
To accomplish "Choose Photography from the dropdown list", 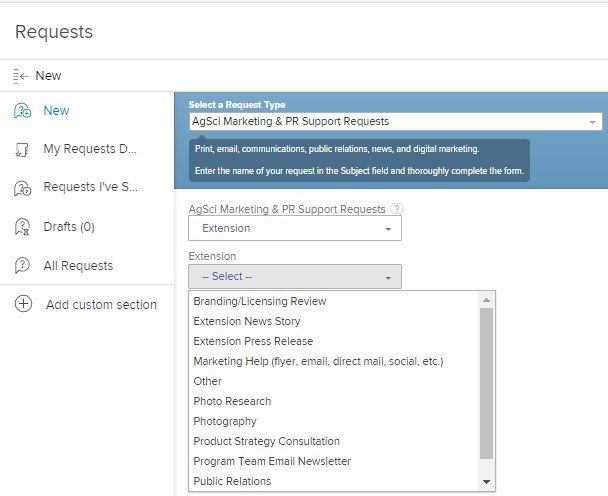I will coord(225,421).
